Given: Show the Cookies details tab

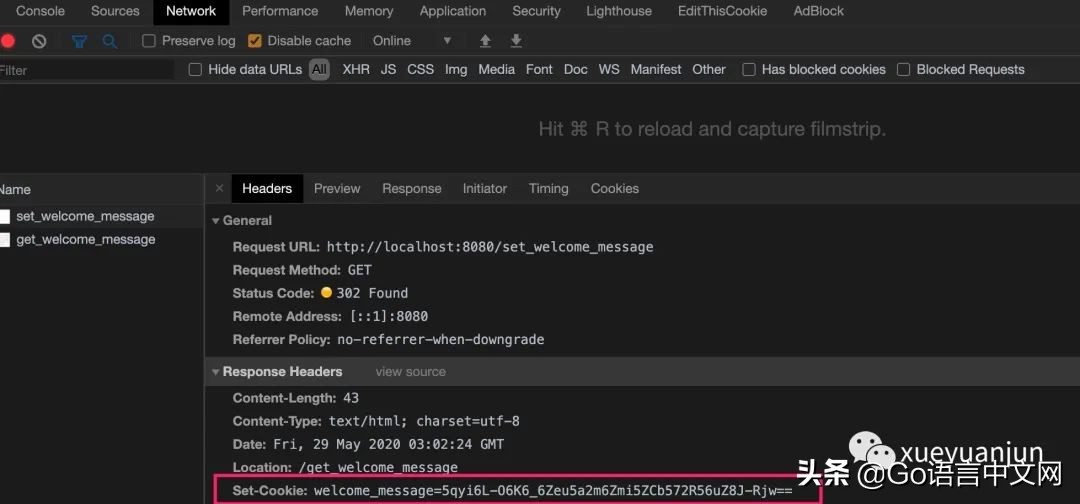Looking at the screenshot, I should point(614,189).
